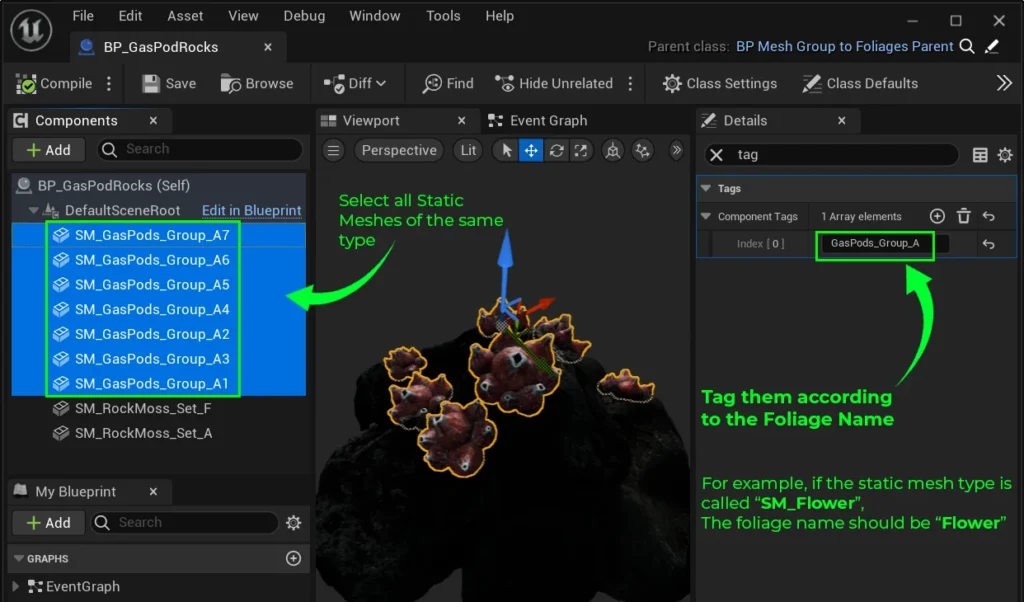Screen dimensions: 1024x602
Task: Toggle Hide Unrelated nodes
Action: coord(554,84)
